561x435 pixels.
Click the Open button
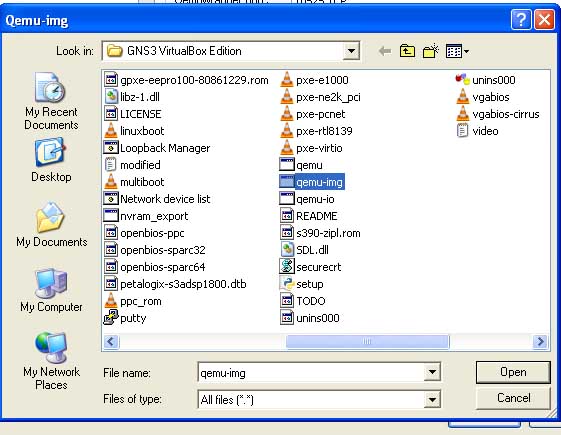(x=513, y=372)
